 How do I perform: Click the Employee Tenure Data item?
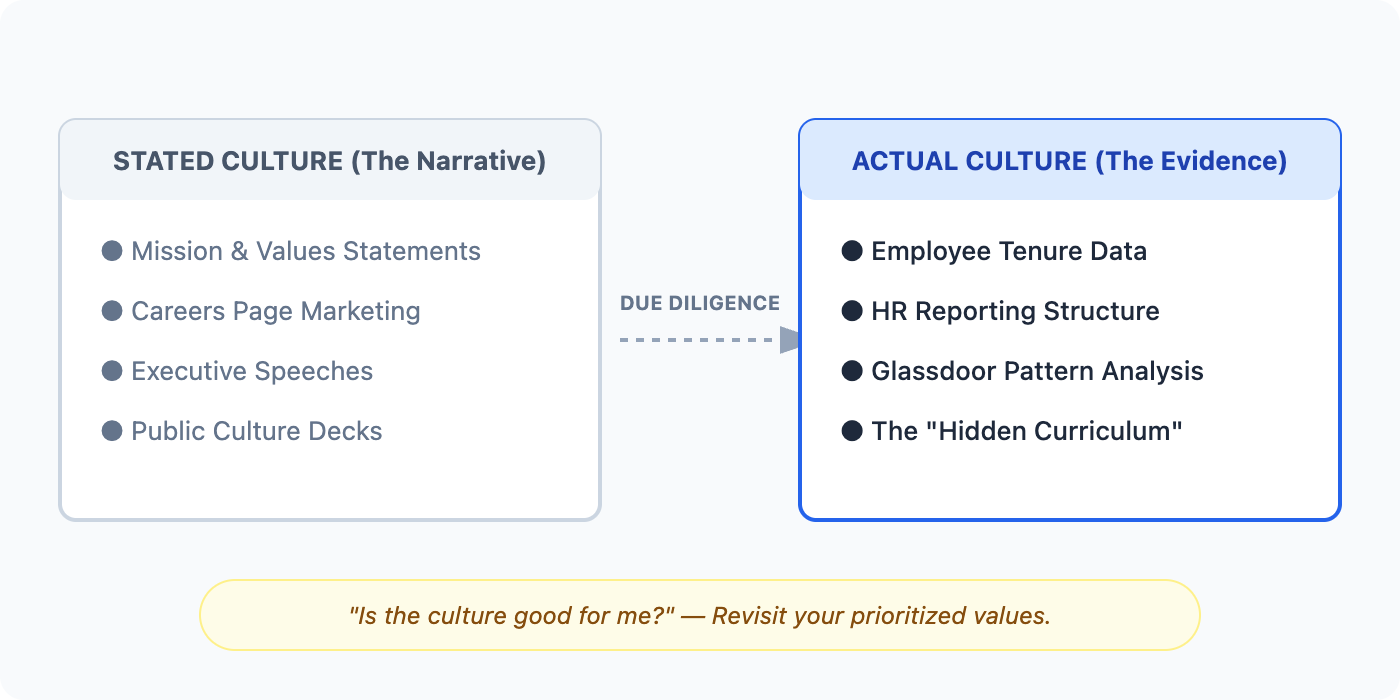[1008, 250]
